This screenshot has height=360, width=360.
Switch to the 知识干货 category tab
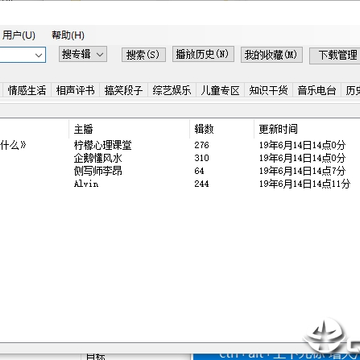(269, 90)
